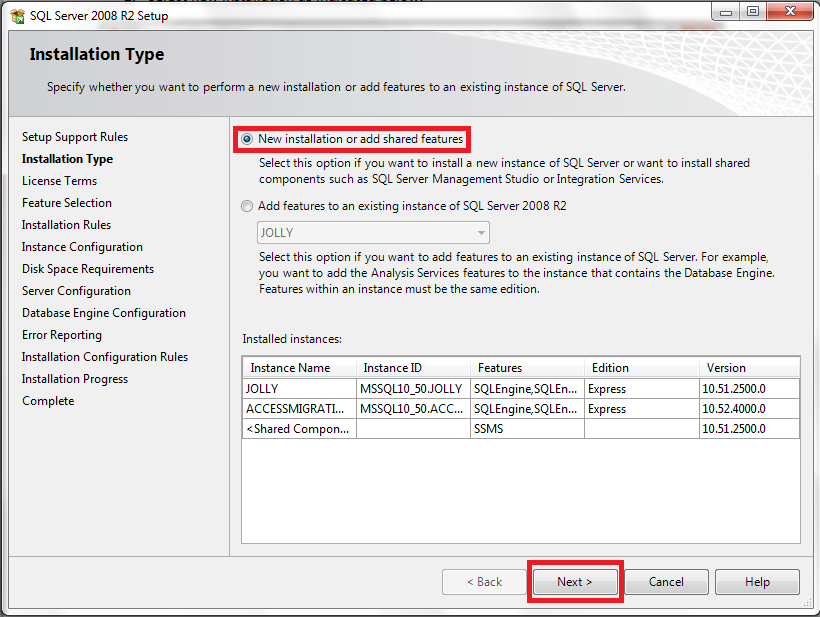Sort by Instance Name column header
This screenshot has height=617, width=820.
(300, 368)
